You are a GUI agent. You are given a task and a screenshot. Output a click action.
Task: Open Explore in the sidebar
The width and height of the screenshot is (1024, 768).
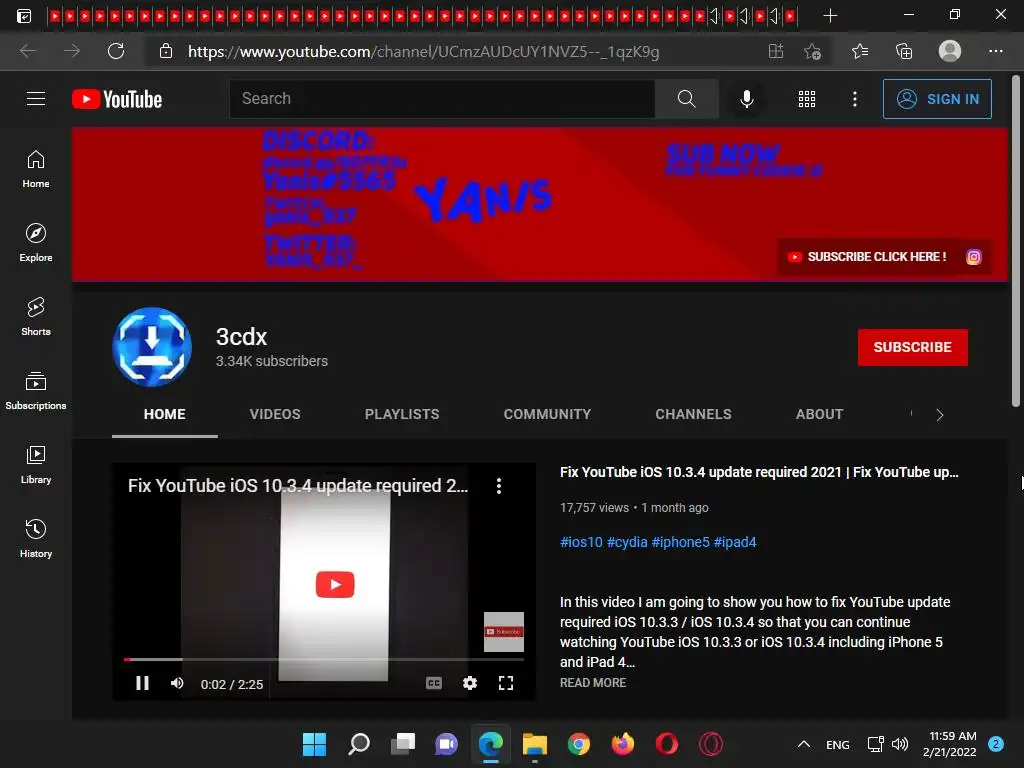pos(36,243)
